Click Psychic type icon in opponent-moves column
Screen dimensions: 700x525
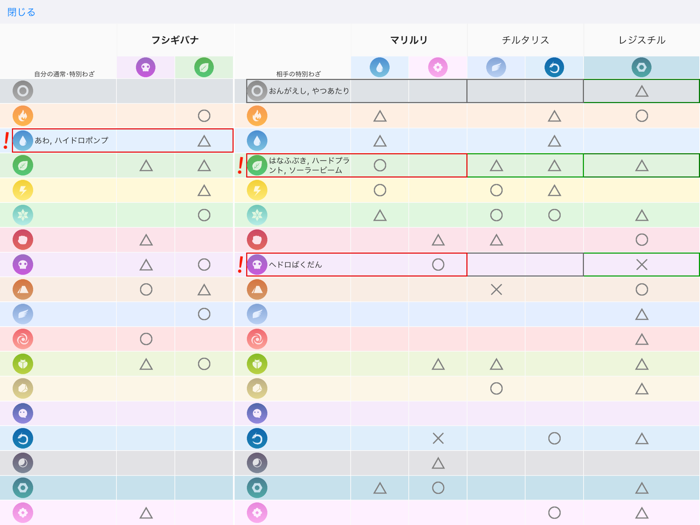[x=257, y=339]
